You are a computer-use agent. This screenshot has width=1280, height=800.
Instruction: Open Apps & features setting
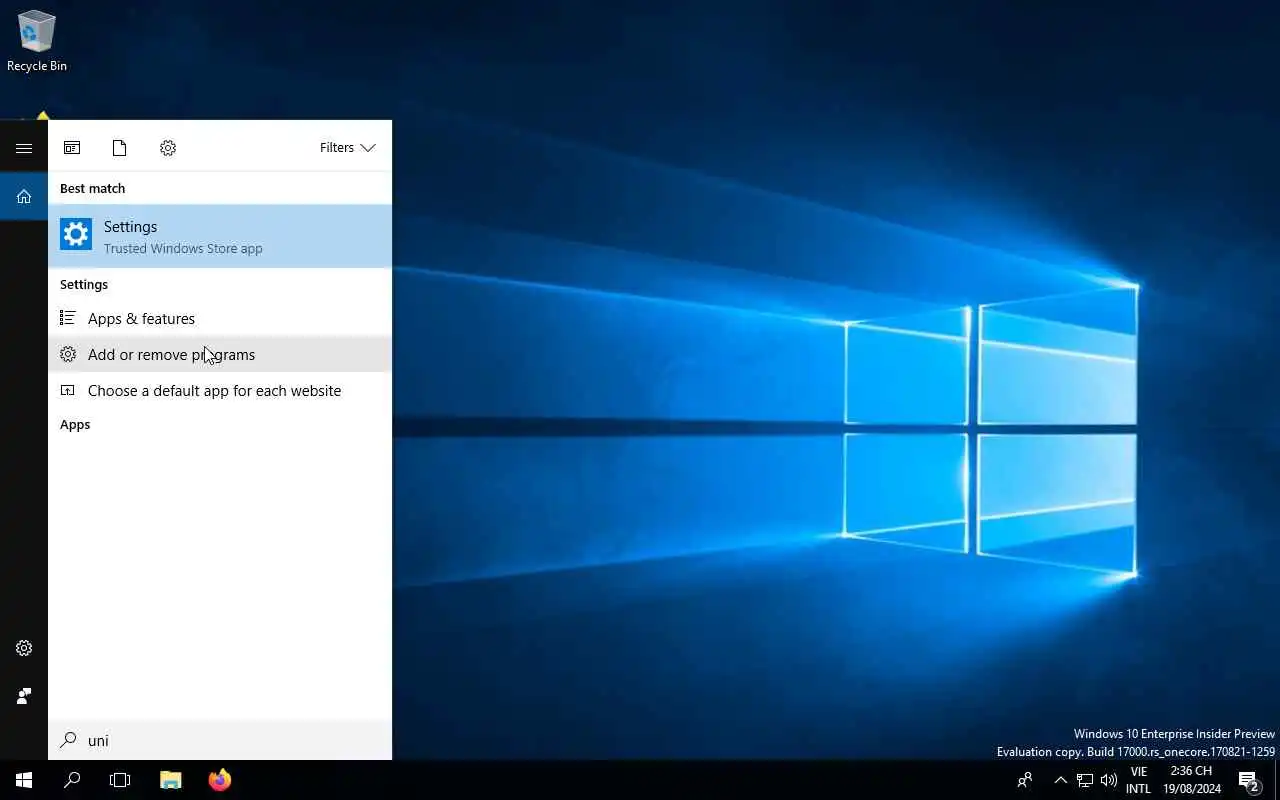click(220, 318)
